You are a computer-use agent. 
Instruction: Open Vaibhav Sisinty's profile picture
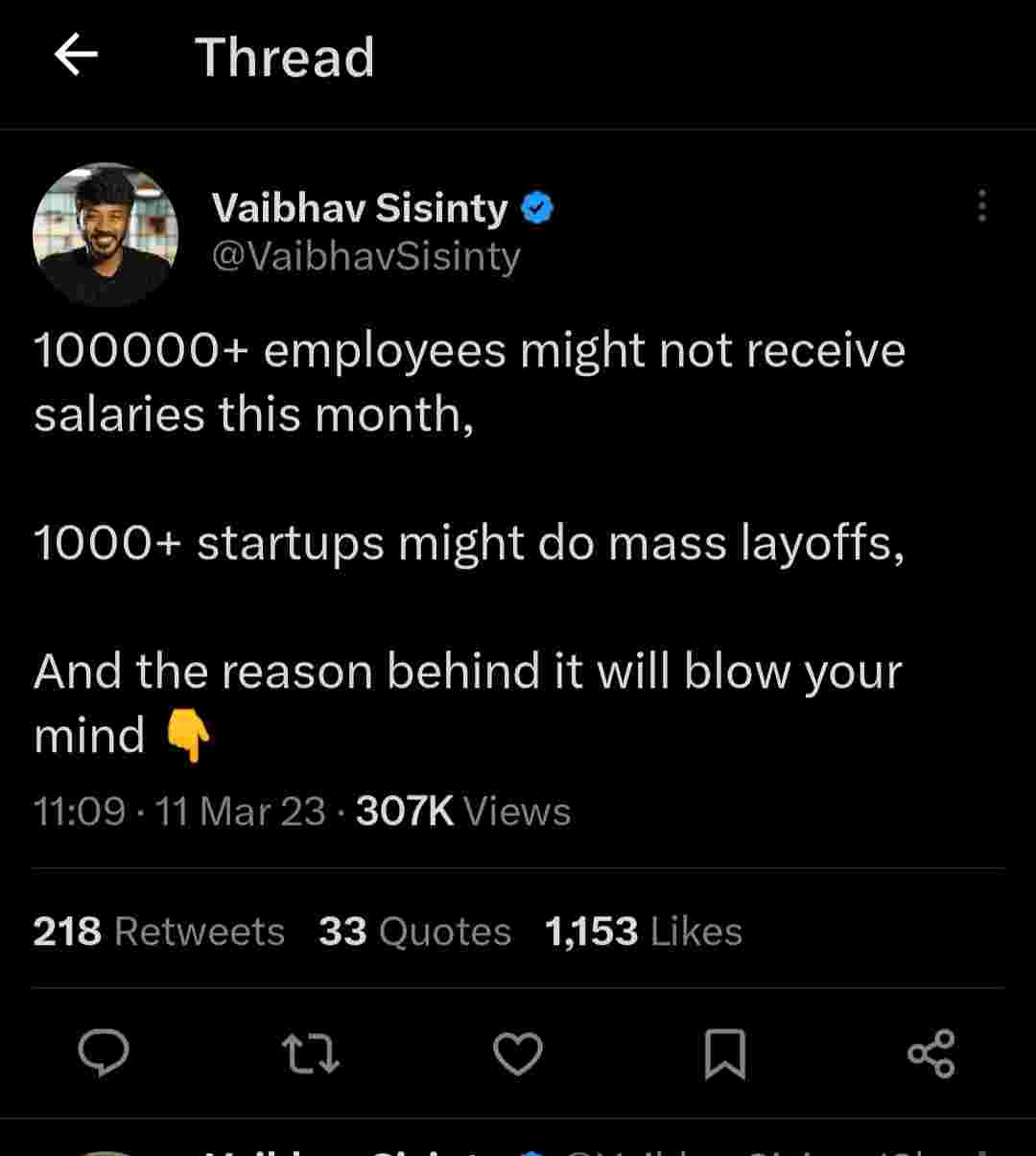point(106,234)
